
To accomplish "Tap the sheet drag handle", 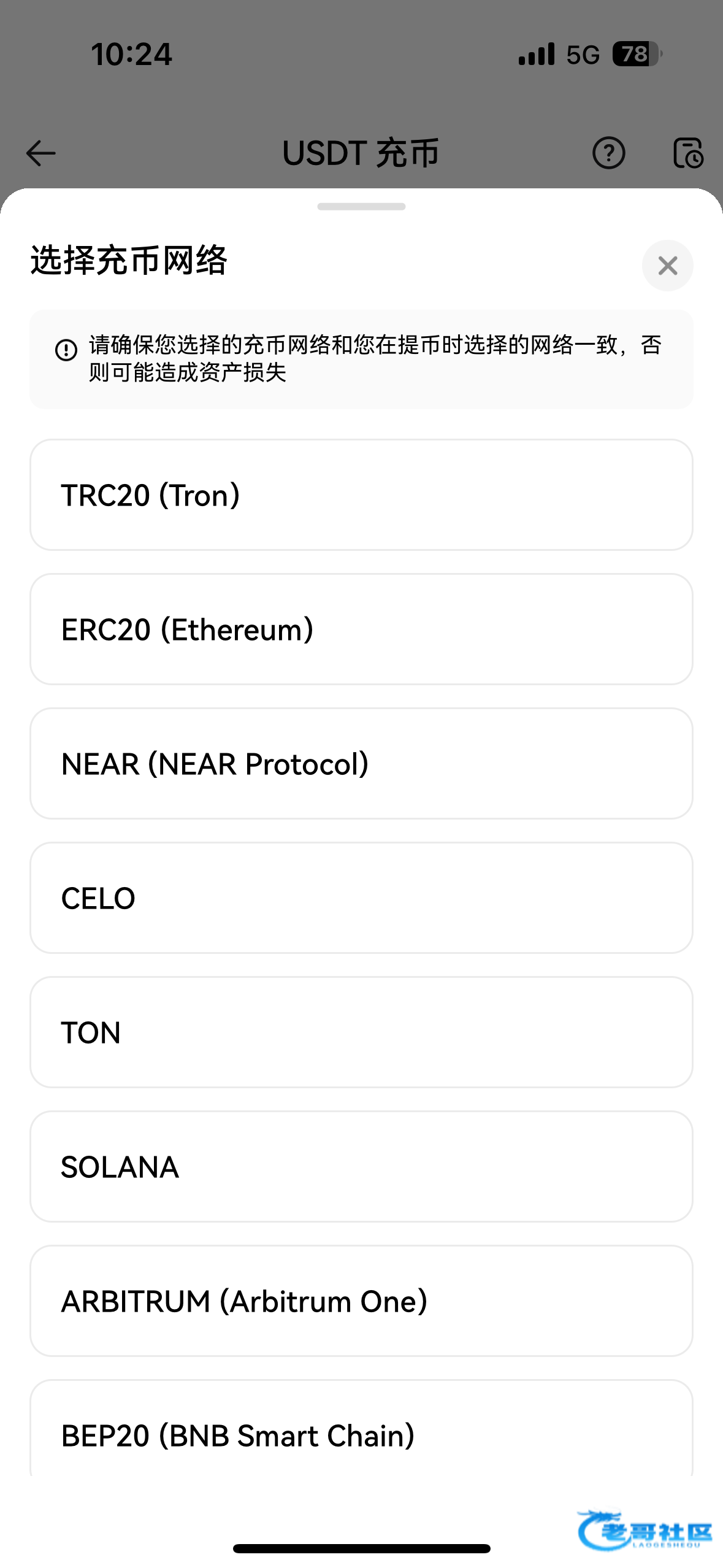I will (361, 207).
